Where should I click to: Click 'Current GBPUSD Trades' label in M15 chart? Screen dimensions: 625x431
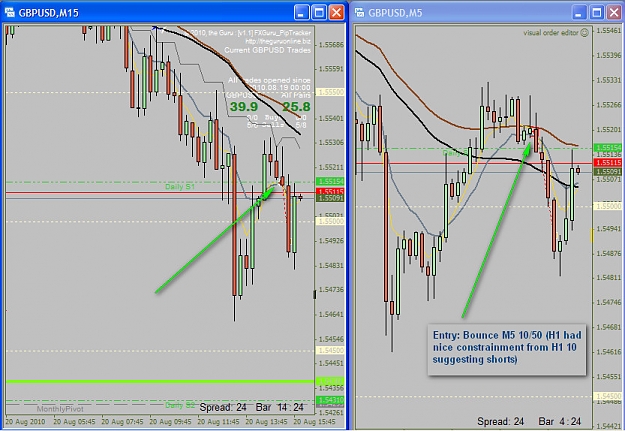click(267, 50)
